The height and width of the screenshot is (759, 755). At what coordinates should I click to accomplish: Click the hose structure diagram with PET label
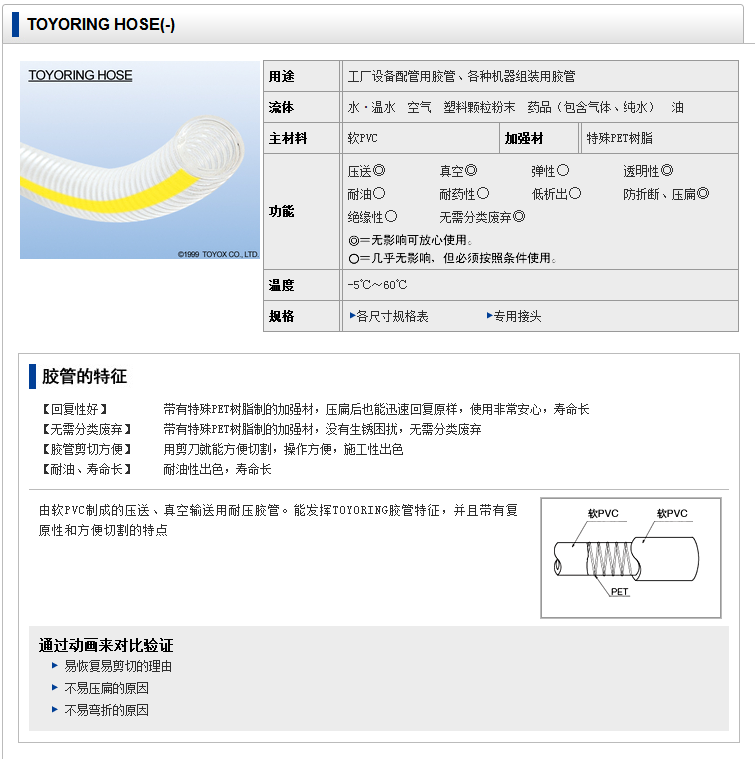click(631, 558)
